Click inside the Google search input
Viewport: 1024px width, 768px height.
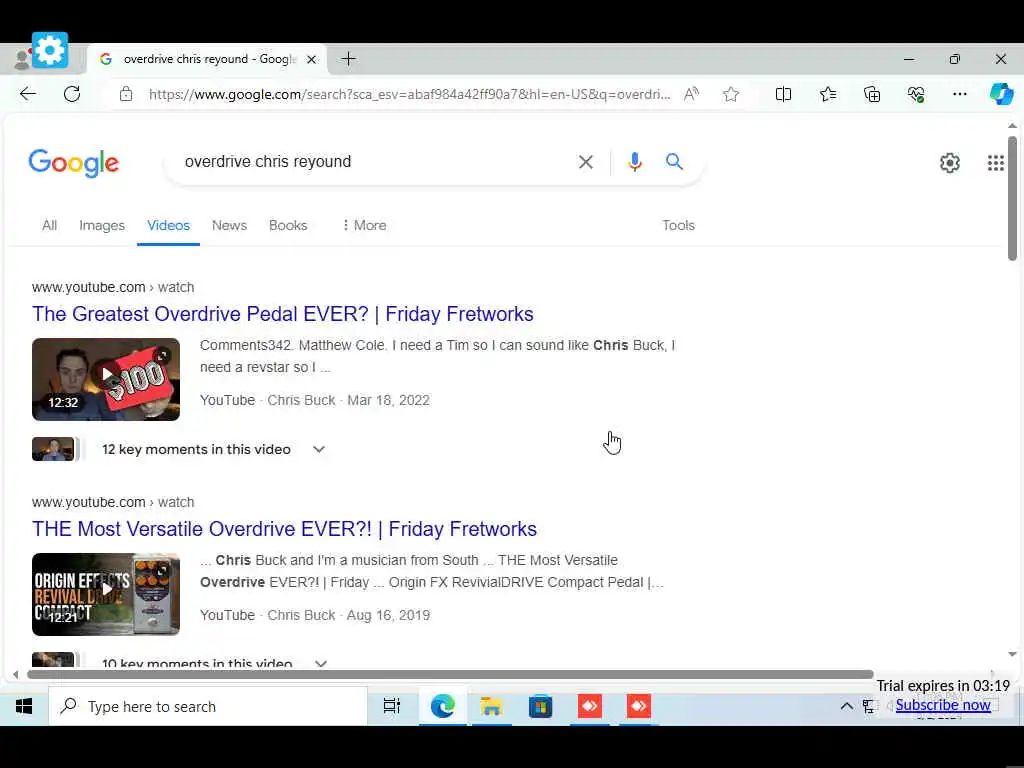click(x=372, y=161)
